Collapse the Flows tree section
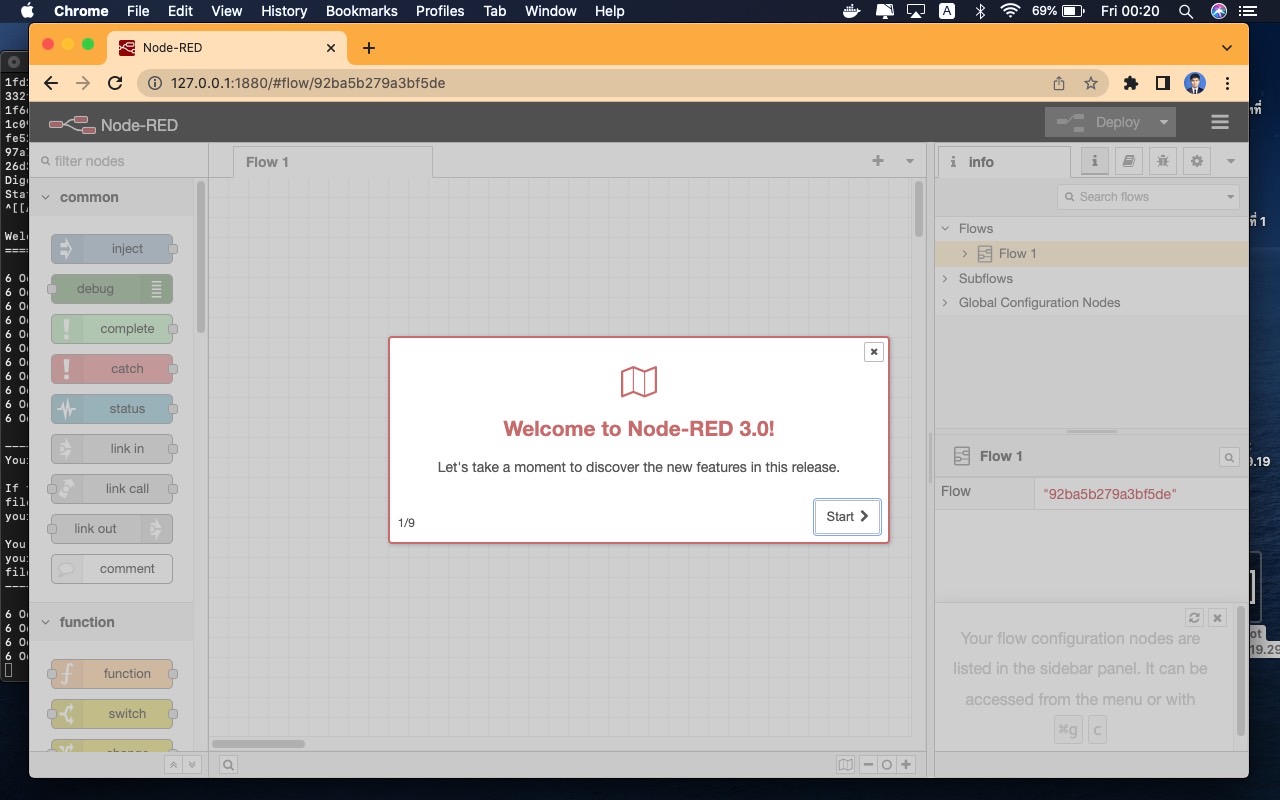 [945, 229]
